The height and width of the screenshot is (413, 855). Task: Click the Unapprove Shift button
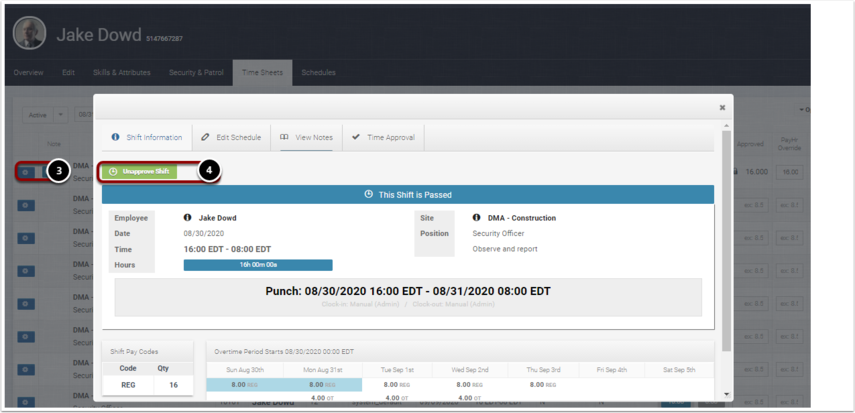click(140, 172)
